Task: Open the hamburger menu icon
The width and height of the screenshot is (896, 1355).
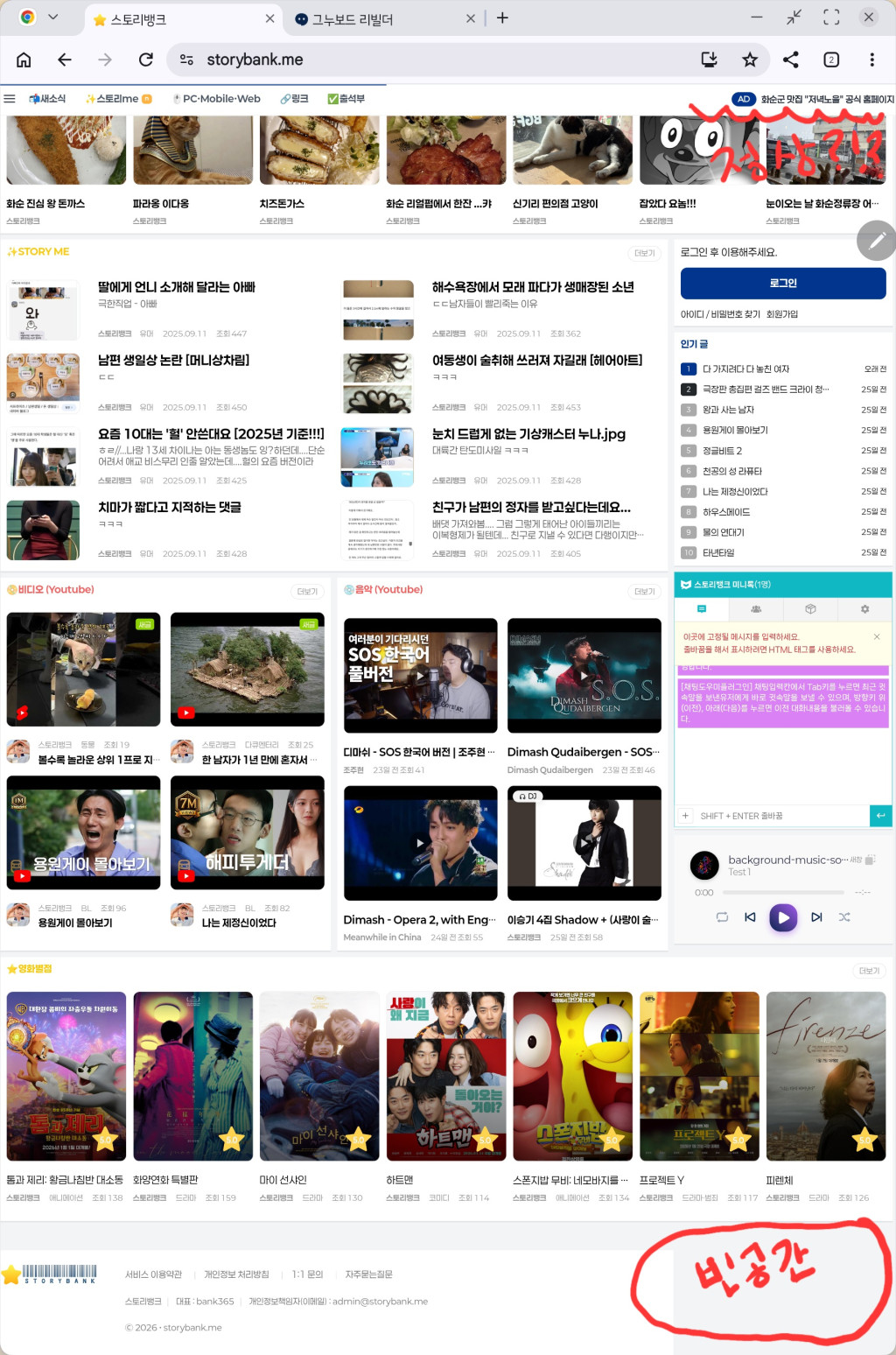Action: coord(10,98)
